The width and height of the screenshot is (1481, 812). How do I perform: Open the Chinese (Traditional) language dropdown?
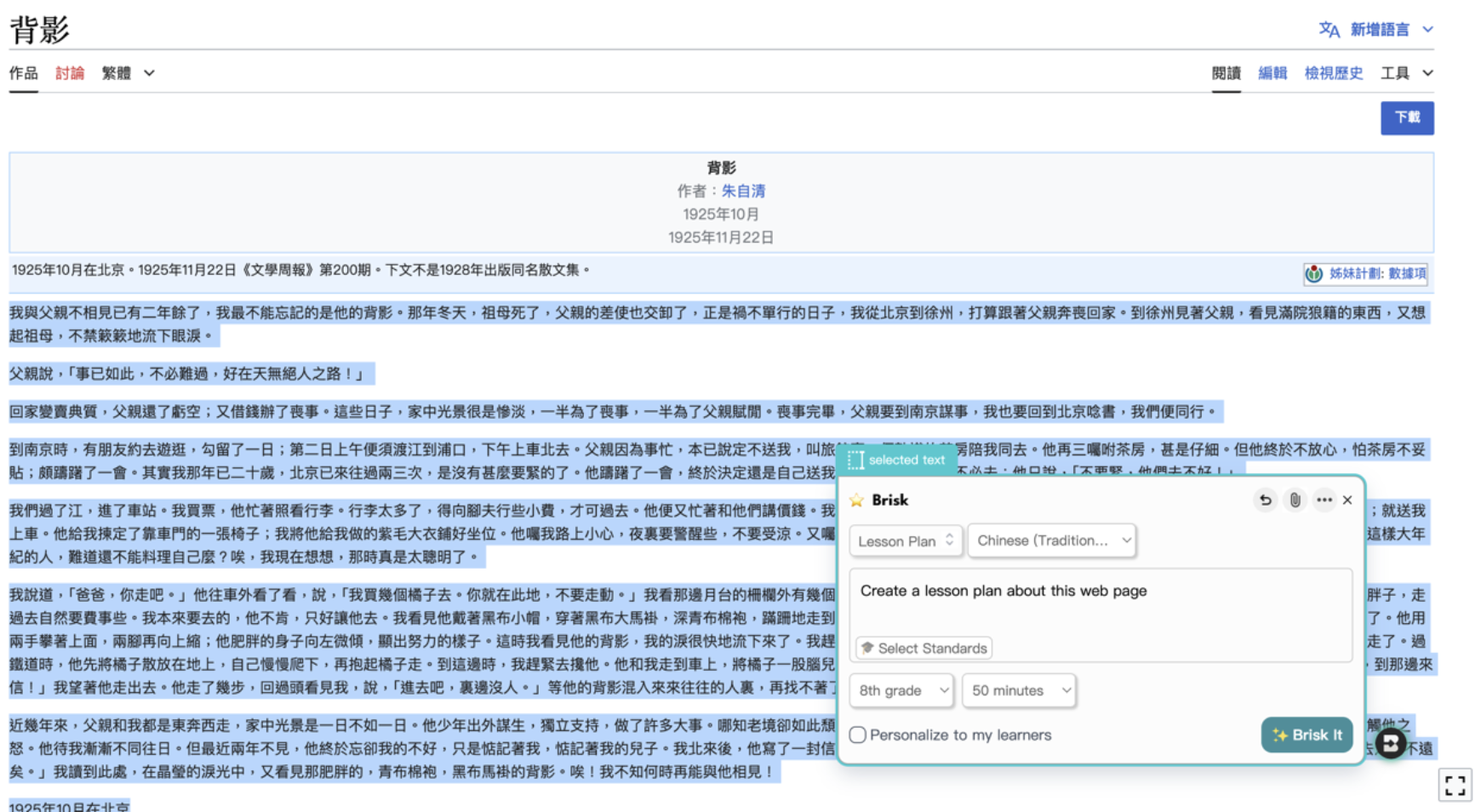1052,540
